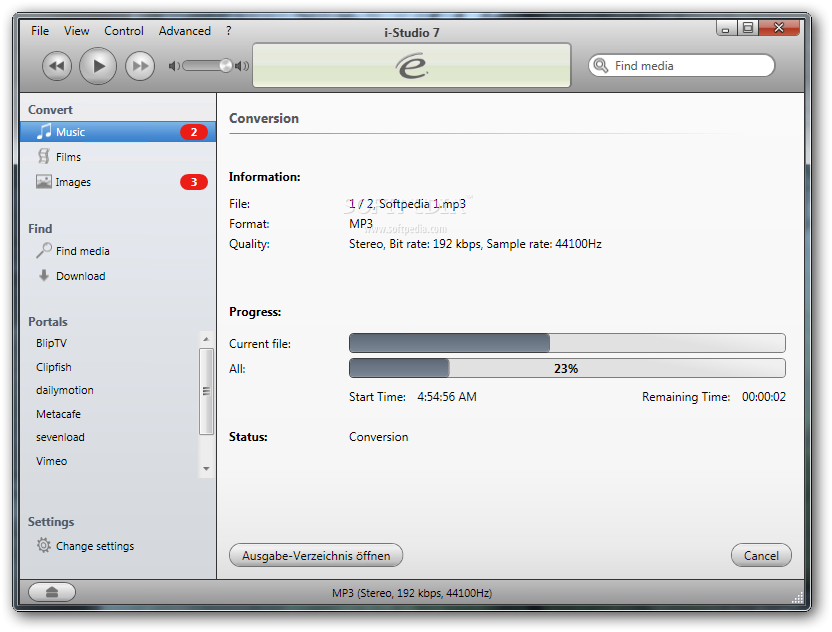Click the play button
This screenshot has height=632, width=832.
(98, 66)
